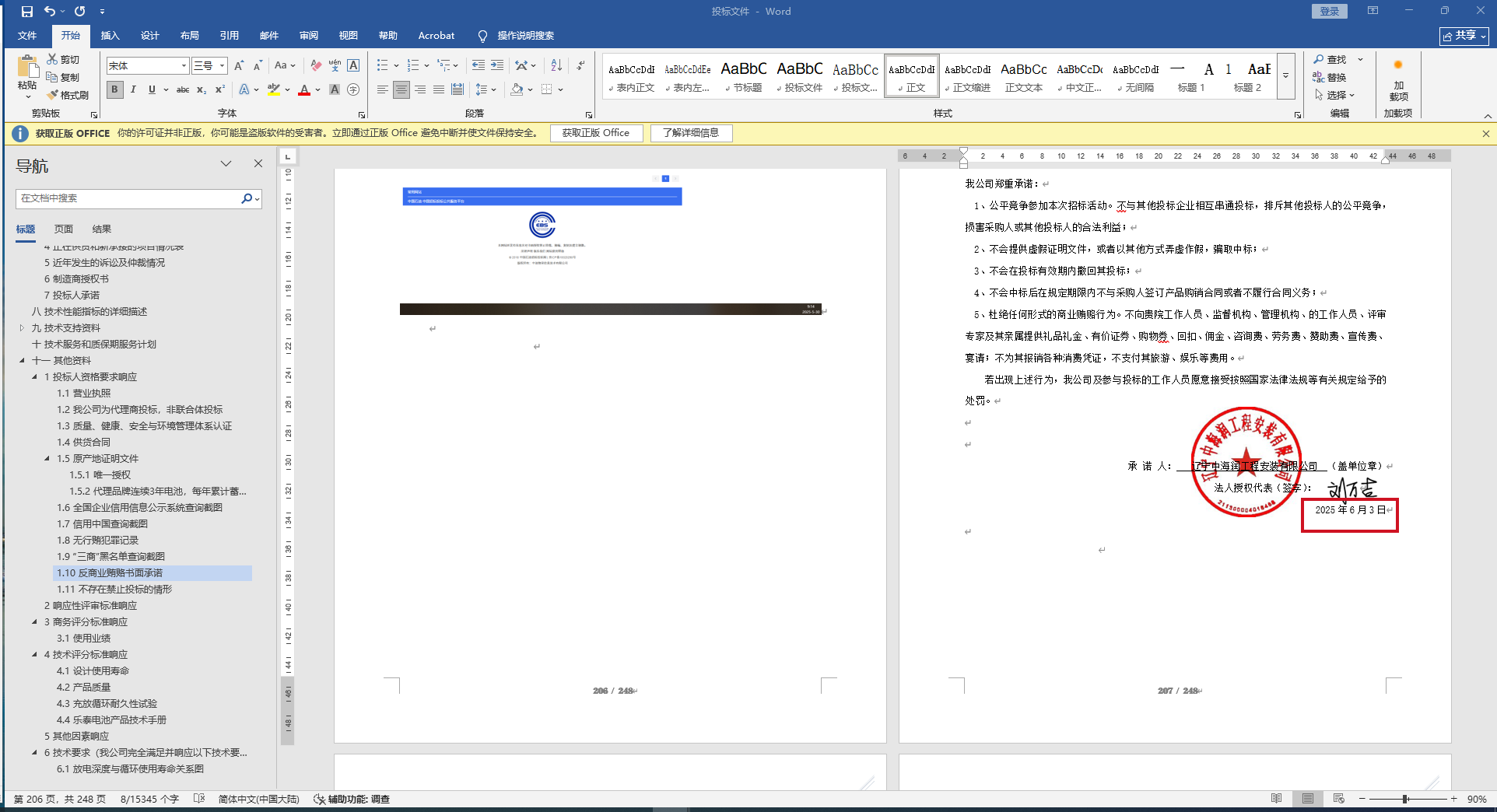Toggle Bold formatting
1497x812 pixels.
pos(115,89)
